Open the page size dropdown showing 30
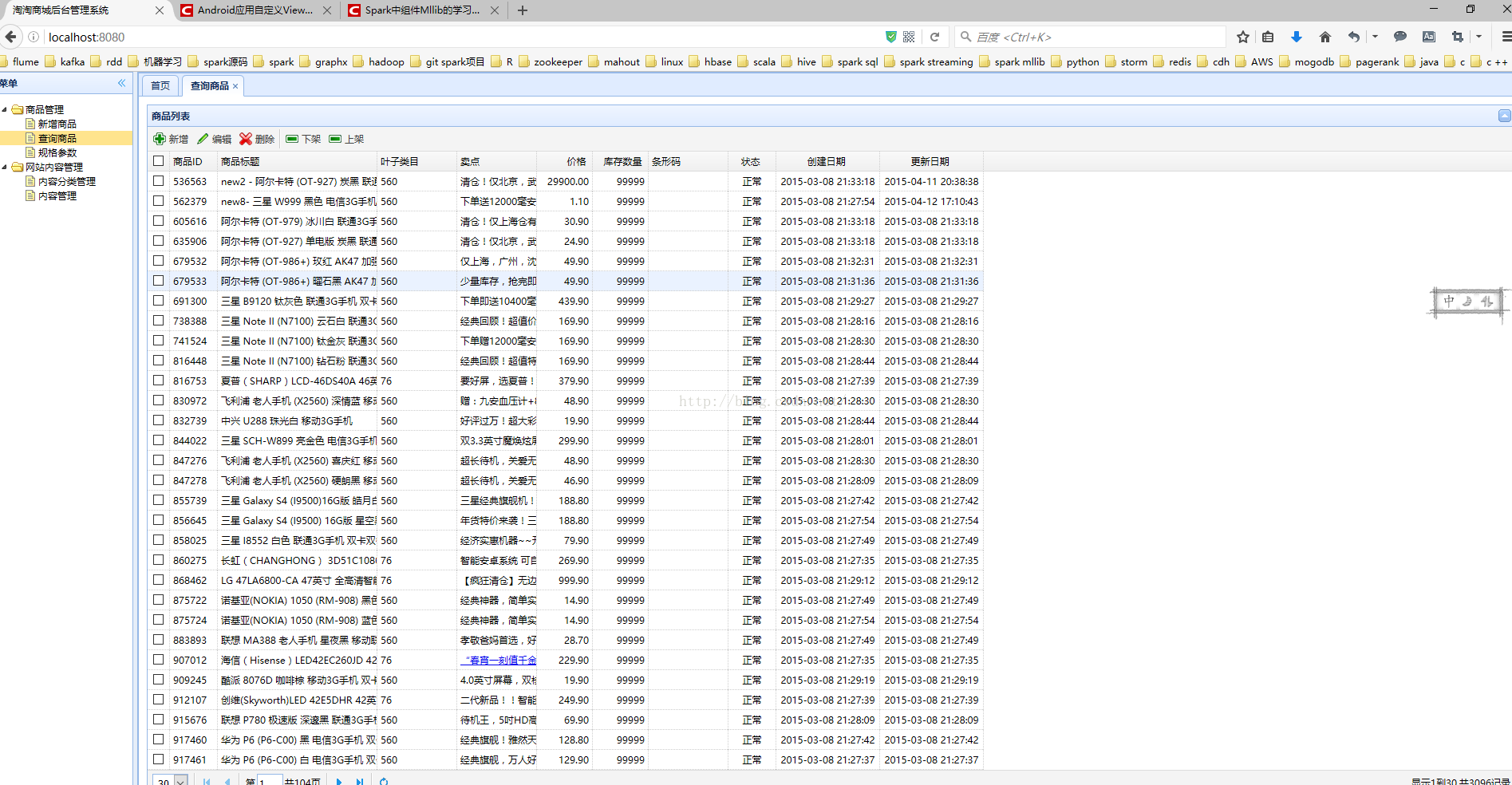1512x785 pixels. tap(181, 781)
